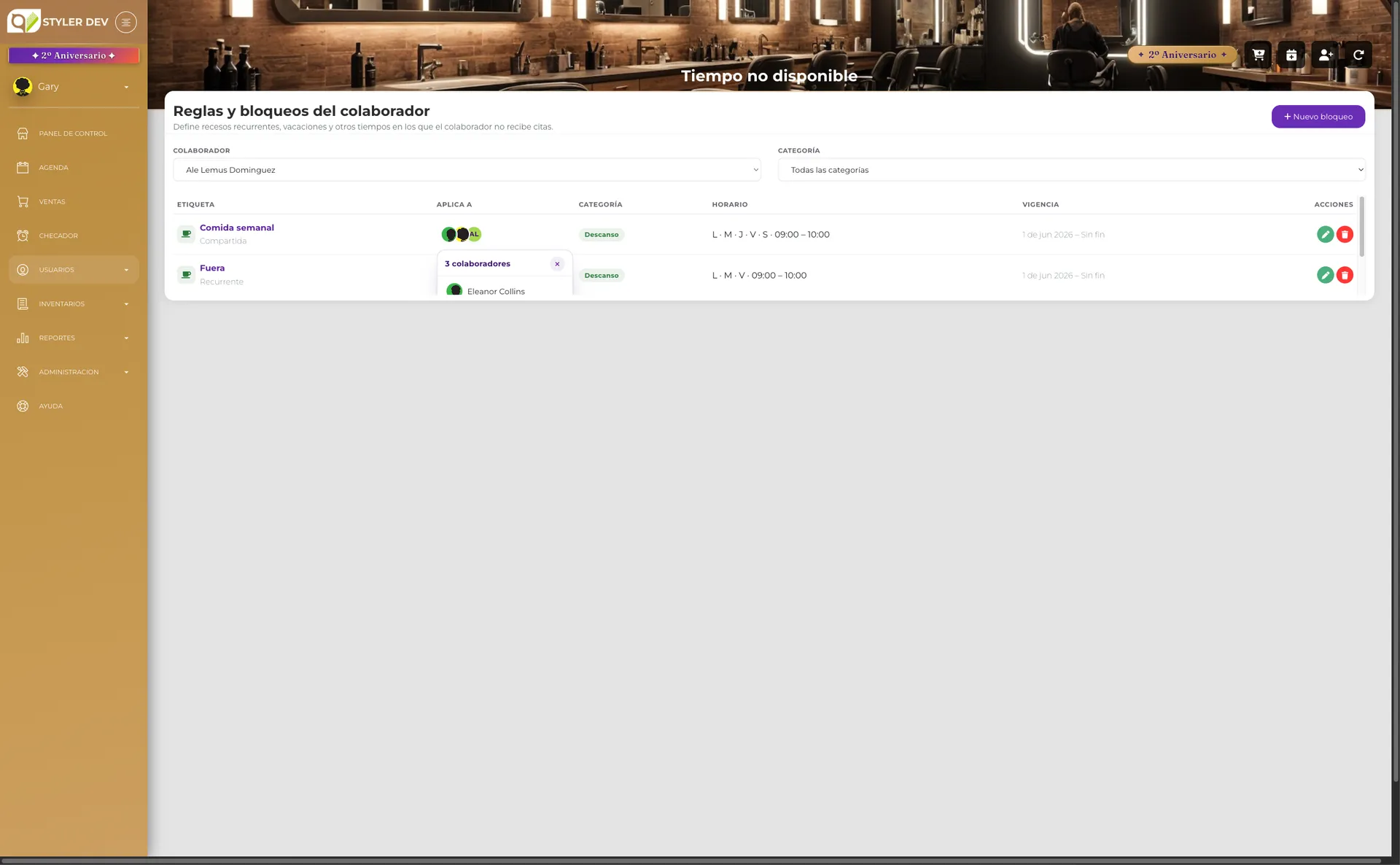Collapse sidebar with the hamburger menu button

pyautogui.click(x=126, y=22)
